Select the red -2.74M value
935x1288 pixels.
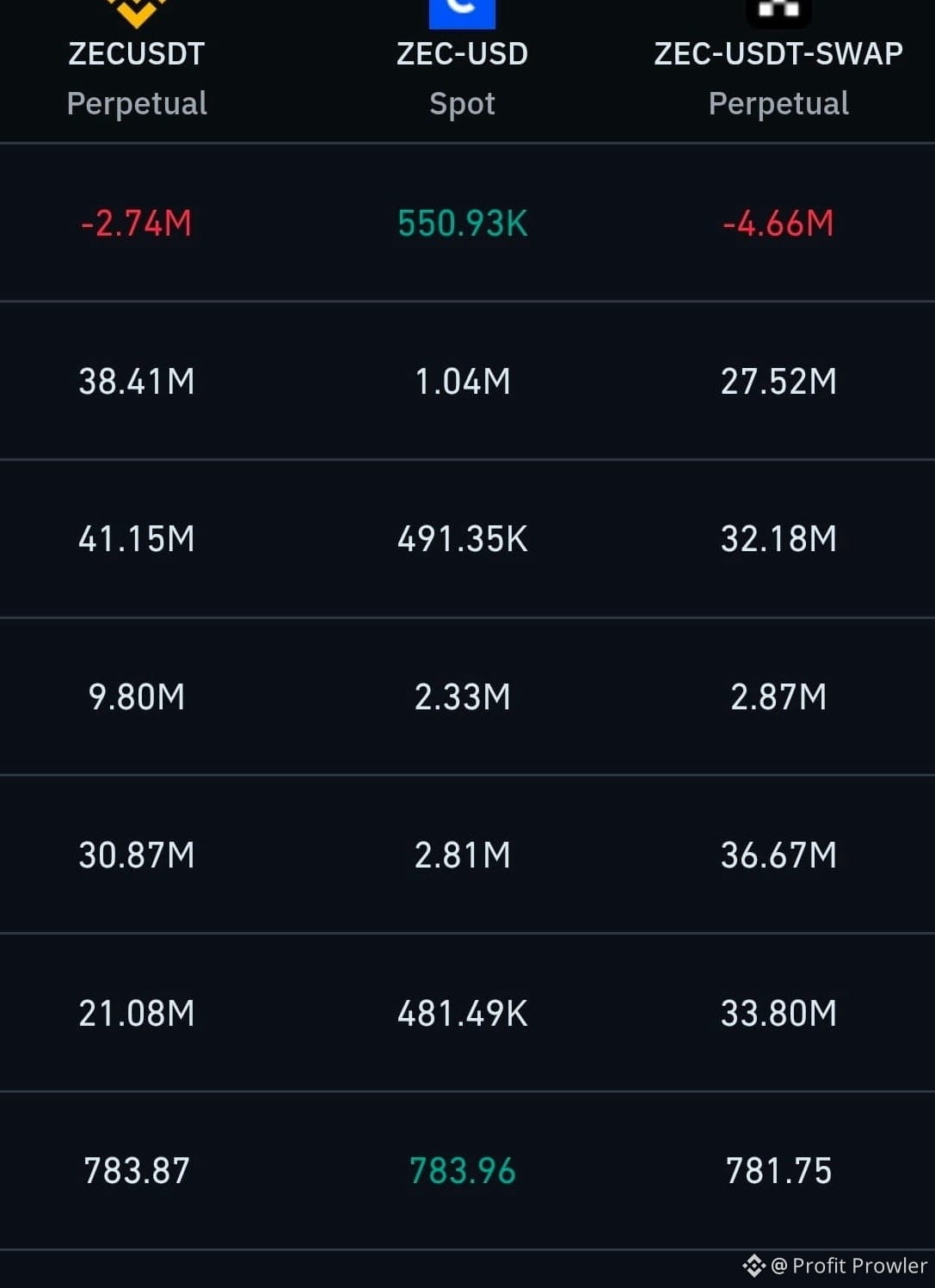coord(137,224)
